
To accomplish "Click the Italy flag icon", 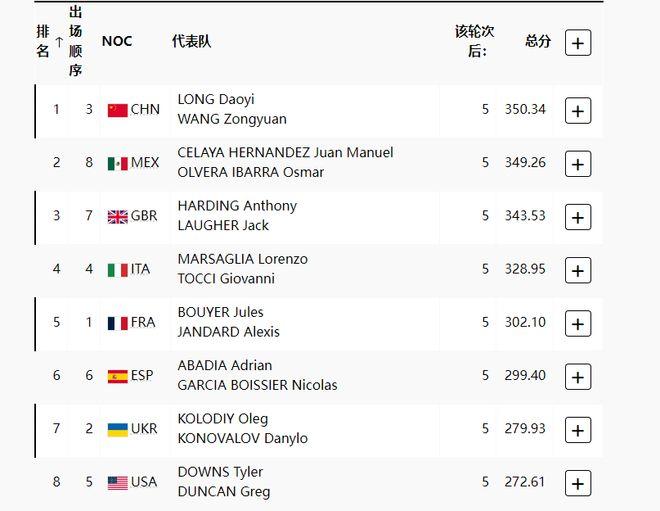I will tap(118, 270).
